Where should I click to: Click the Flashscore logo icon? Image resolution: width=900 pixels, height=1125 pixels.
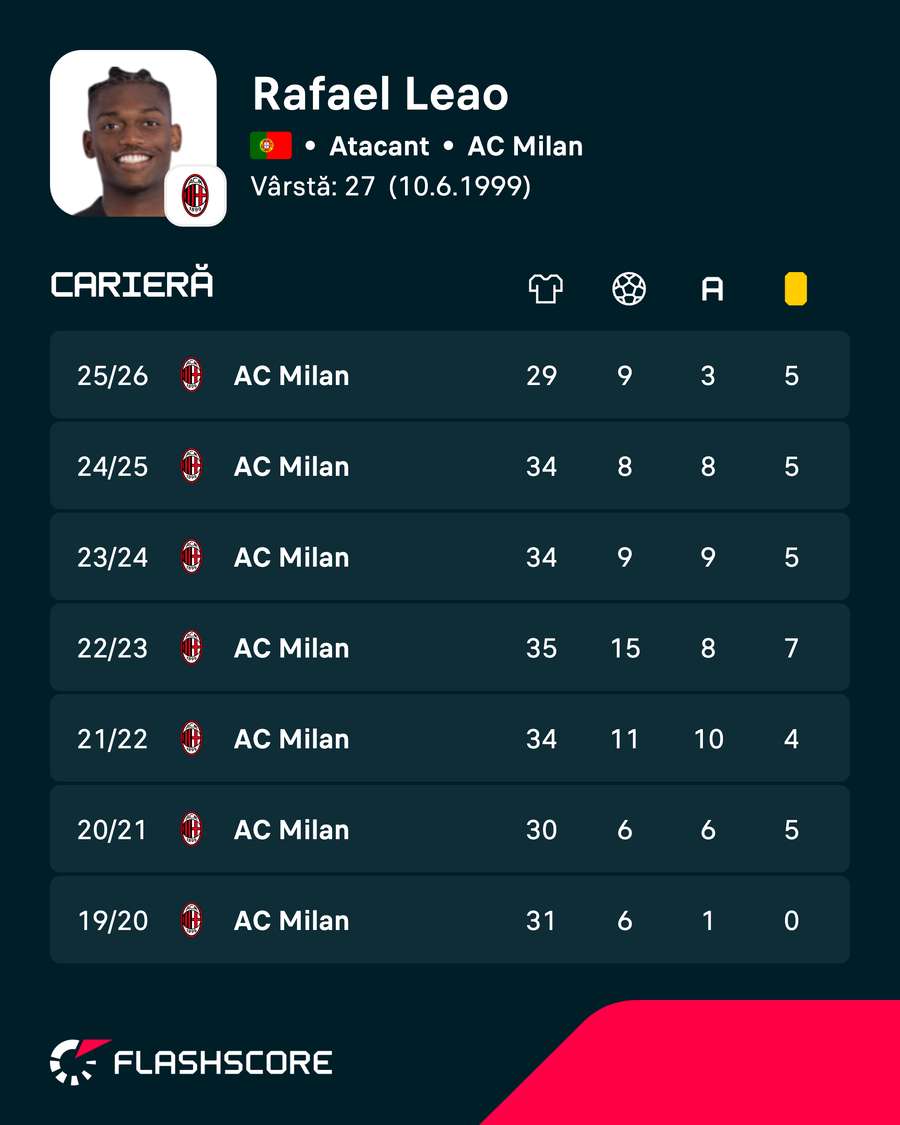pos(79,1062)
